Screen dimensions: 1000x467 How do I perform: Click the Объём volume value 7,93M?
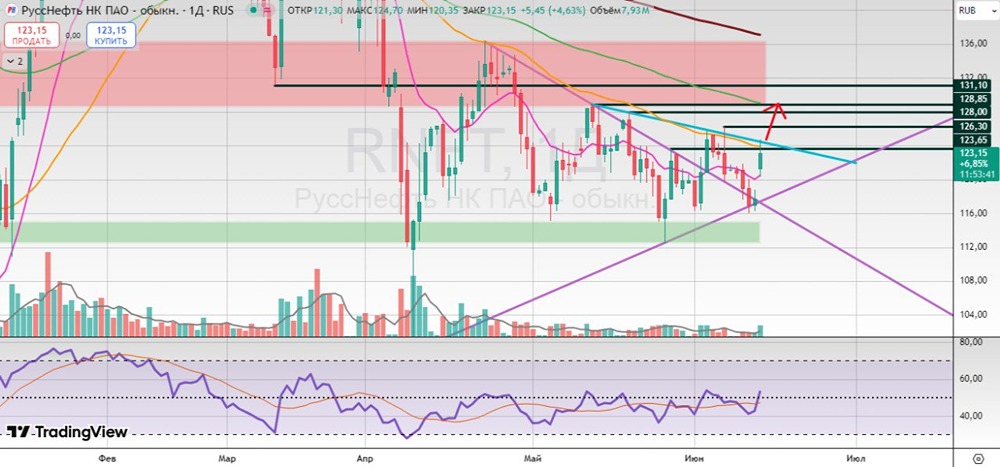click(x=633, y=11)
